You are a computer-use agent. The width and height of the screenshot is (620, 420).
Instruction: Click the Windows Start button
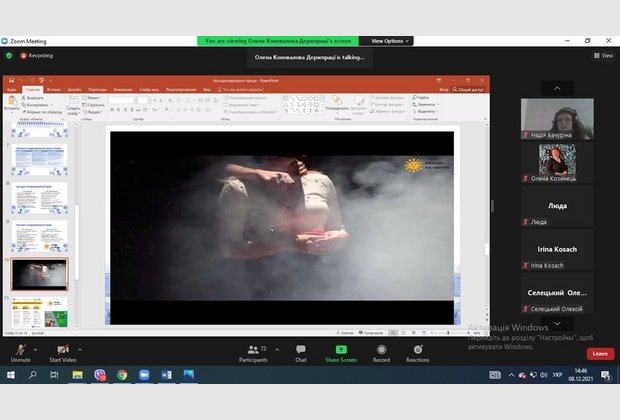pyautogui.click(x=11, y=375)
